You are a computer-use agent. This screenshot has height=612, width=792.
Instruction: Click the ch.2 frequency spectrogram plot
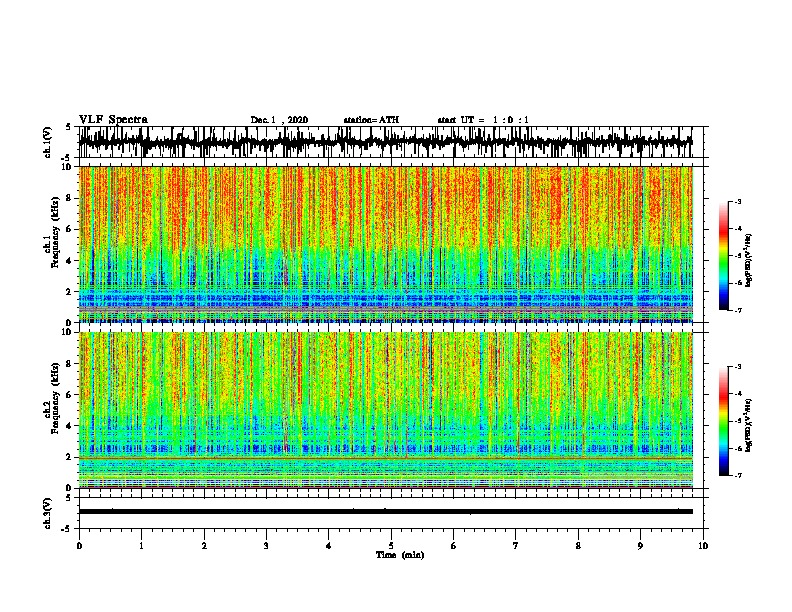(386, 410)
